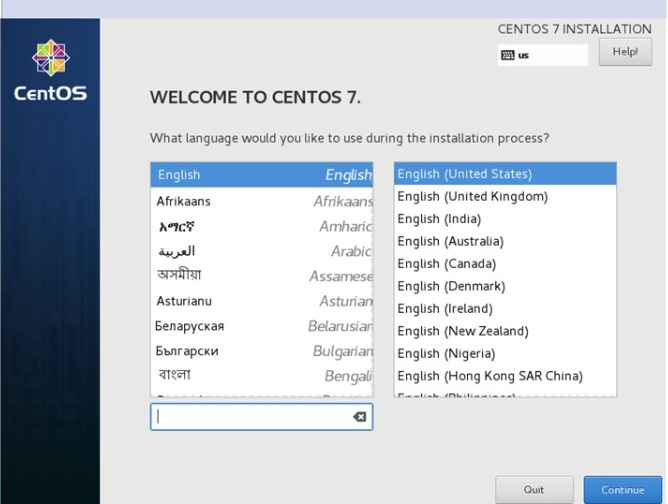668x504 pixels.
Task: Click the CentOS logo in the sidebar
Action: tap(50, 70)
